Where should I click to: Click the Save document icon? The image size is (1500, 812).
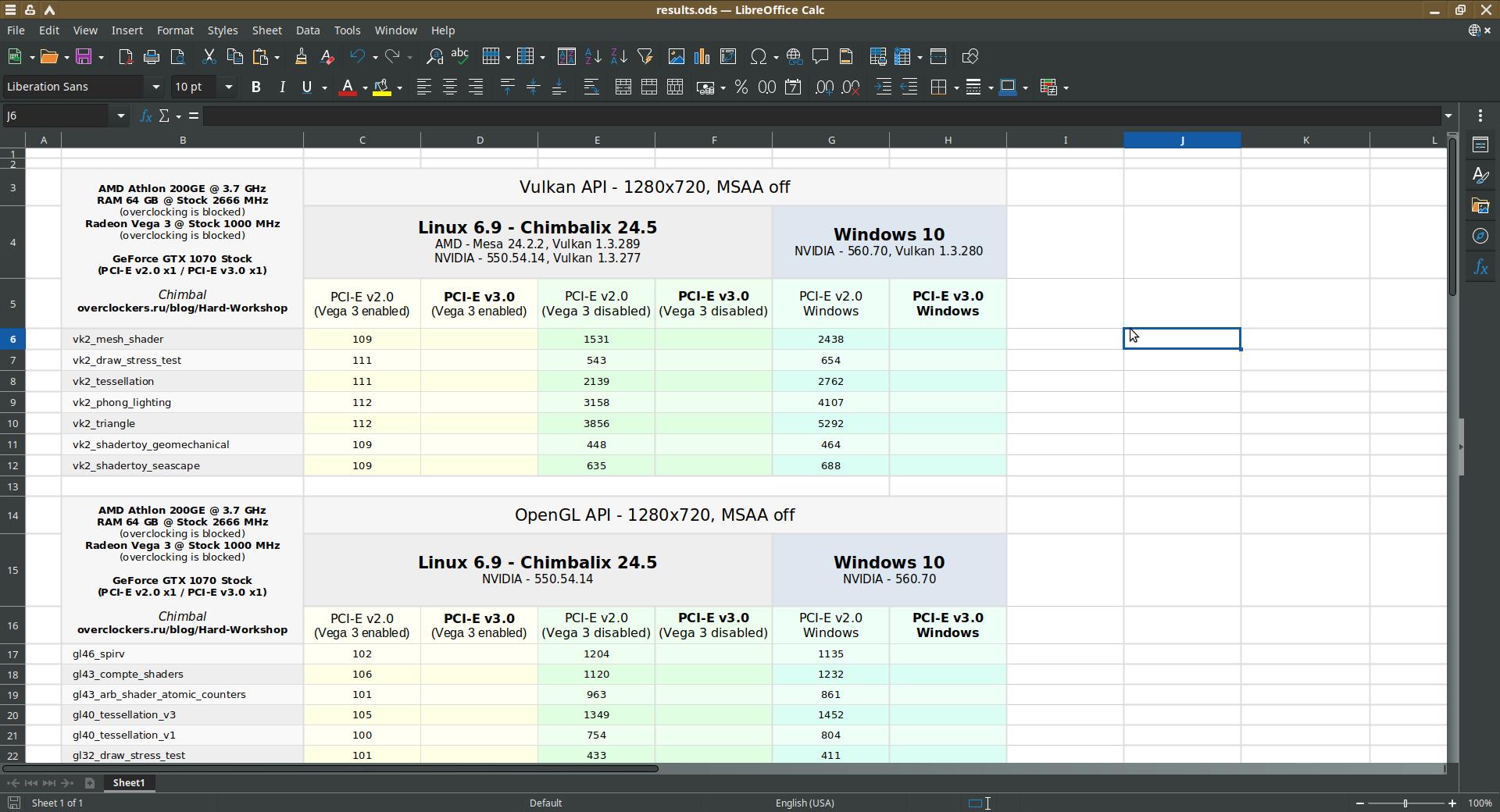click(84, 57)
